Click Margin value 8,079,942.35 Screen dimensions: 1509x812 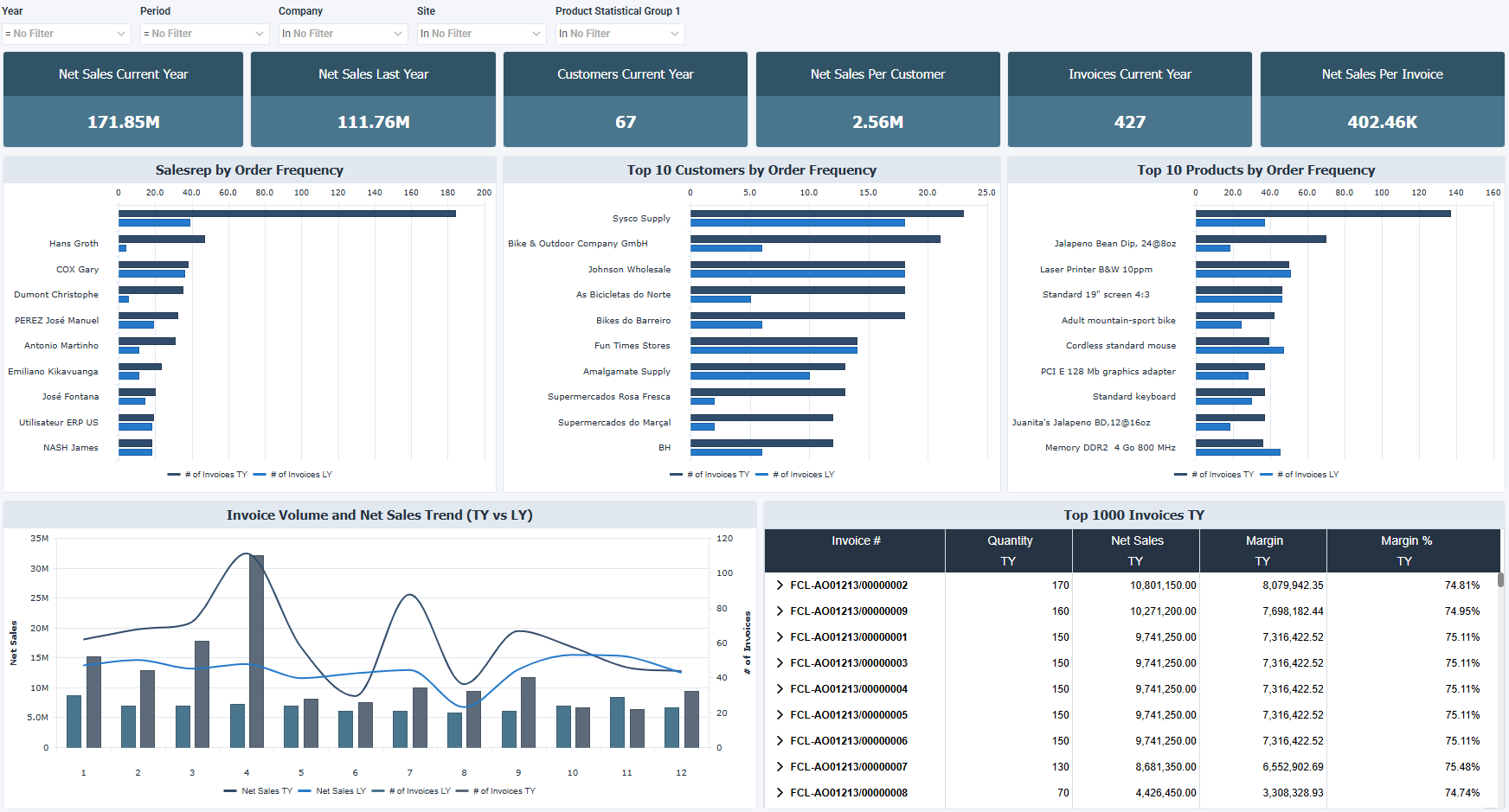point(1293,585)
